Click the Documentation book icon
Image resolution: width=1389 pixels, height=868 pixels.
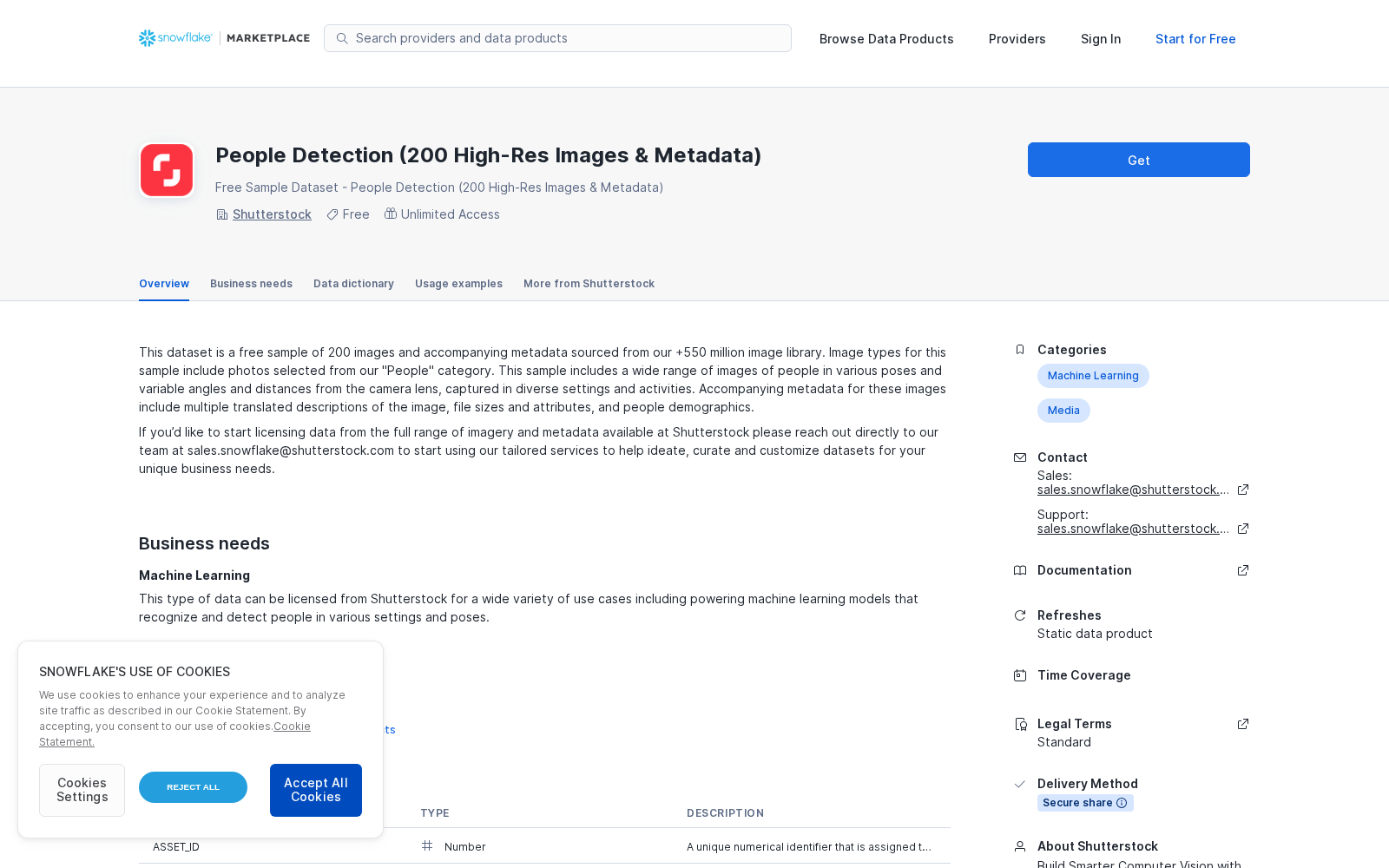click(1020, 570)
